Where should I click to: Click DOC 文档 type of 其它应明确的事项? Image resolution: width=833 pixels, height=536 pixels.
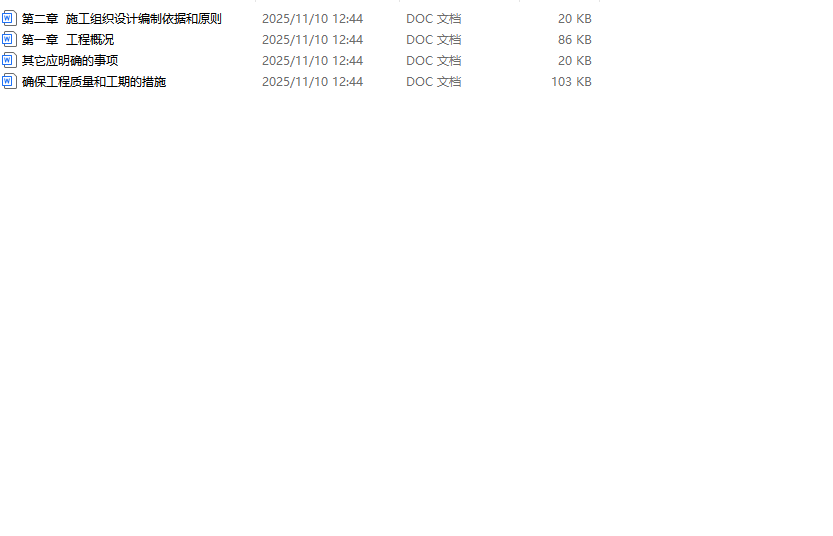pos(434,61)
